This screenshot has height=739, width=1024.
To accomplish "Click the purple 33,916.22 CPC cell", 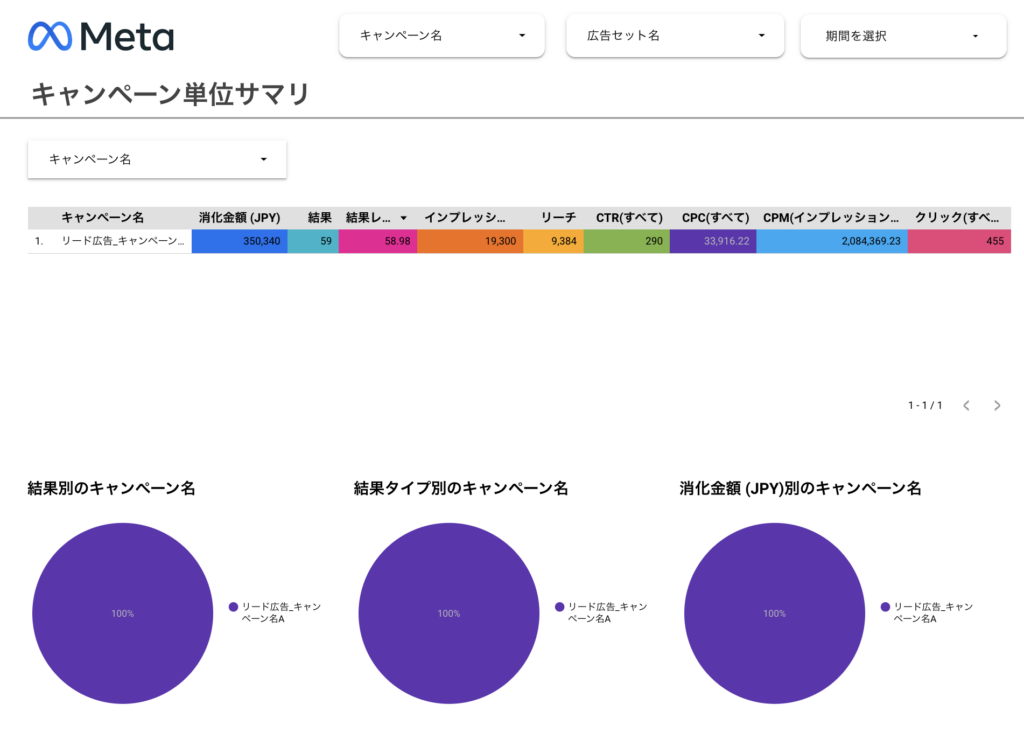I will click(712, 241).
